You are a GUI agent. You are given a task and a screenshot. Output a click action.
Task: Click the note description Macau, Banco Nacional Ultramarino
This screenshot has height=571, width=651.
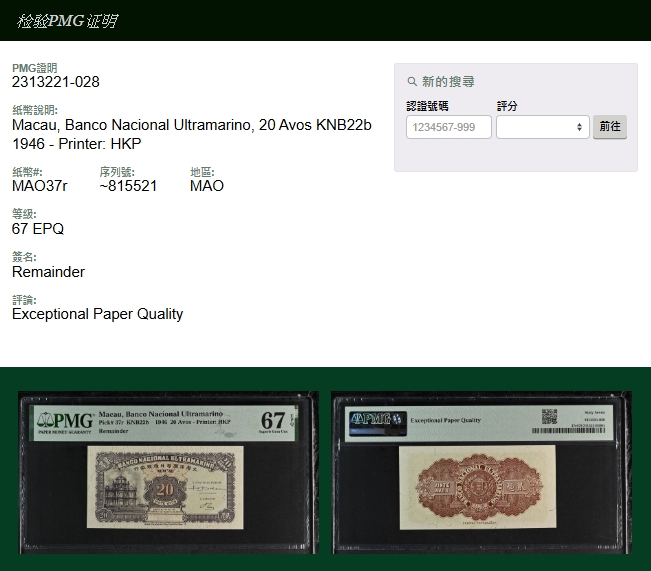[192, 125]
